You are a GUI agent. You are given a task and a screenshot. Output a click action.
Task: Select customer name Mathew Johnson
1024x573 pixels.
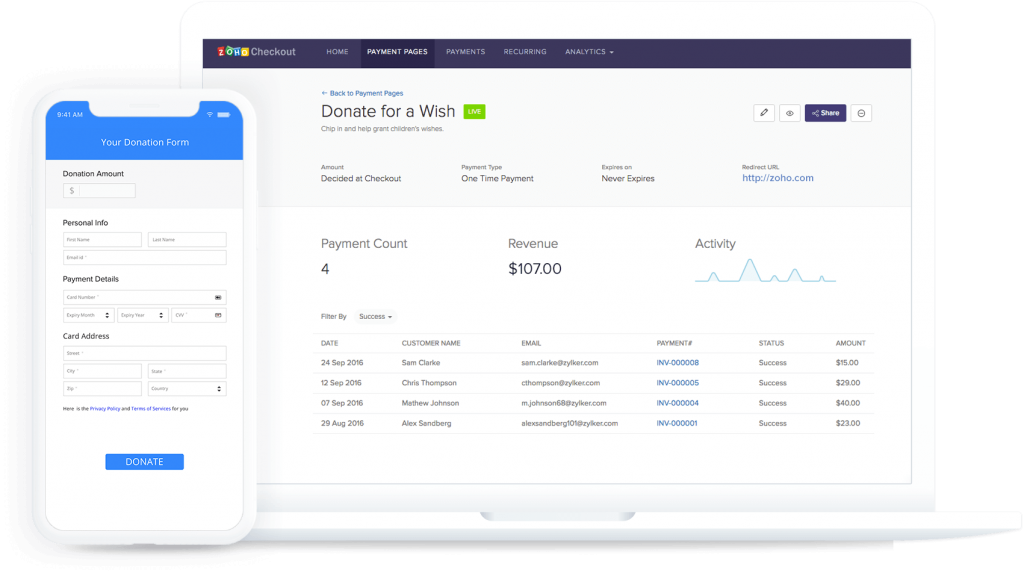(430, 403)
